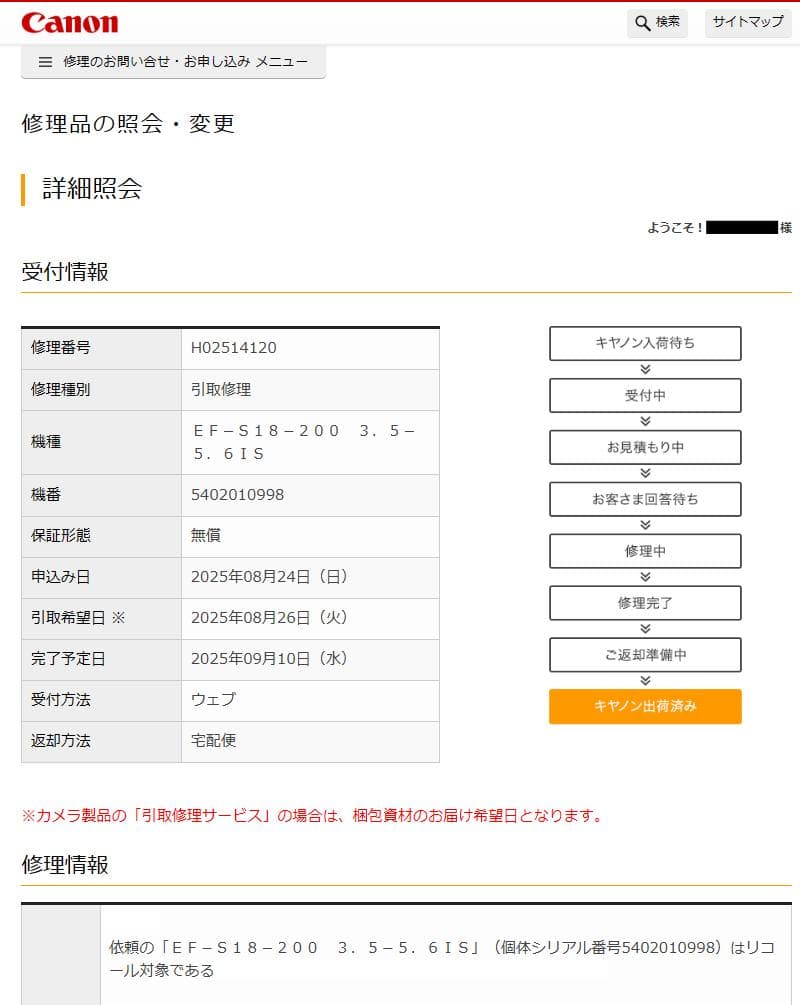800x1005 pixels.
Task: Open the hamburger menu icon
Action: 45,62
